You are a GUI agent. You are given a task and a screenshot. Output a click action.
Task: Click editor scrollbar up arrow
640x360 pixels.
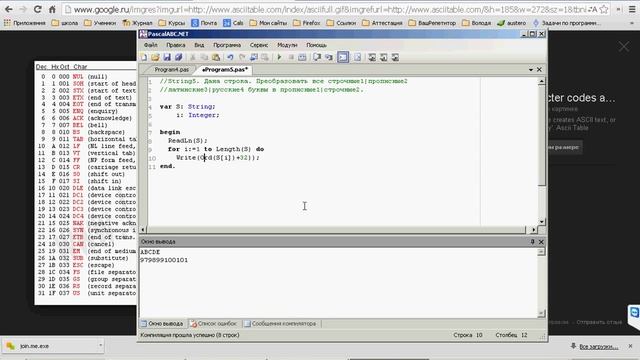pyautogui.click(x=542, y=81)
